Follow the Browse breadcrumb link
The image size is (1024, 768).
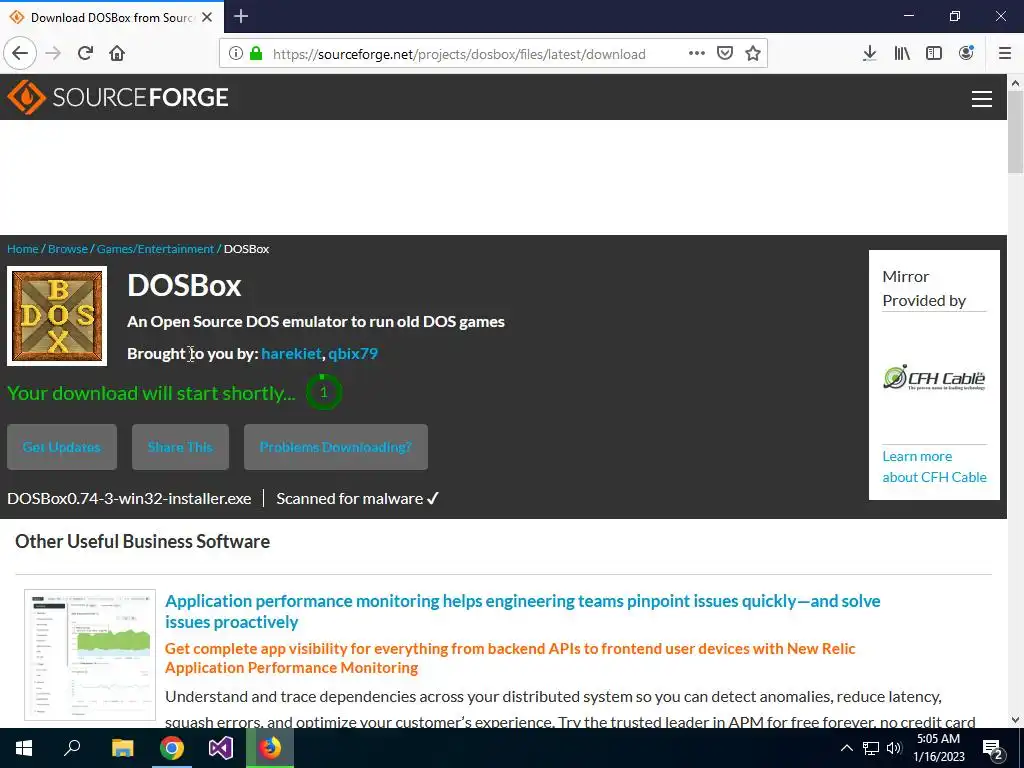[68, 249]
